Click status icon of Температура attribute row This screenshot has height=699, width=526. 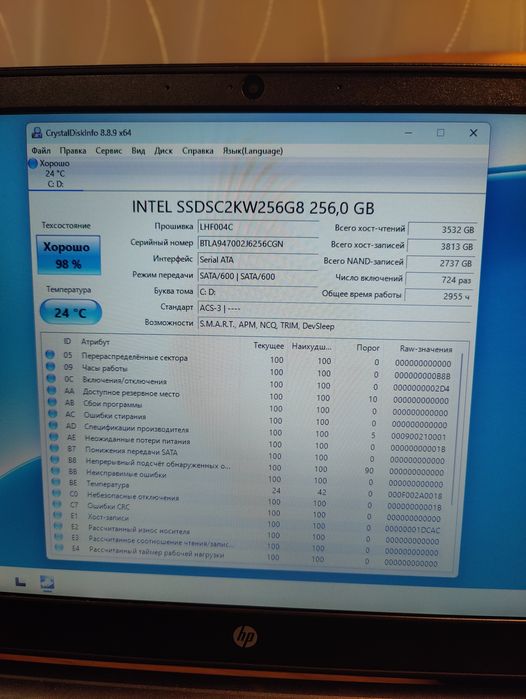pyautogui.click(x=56, y=481)
